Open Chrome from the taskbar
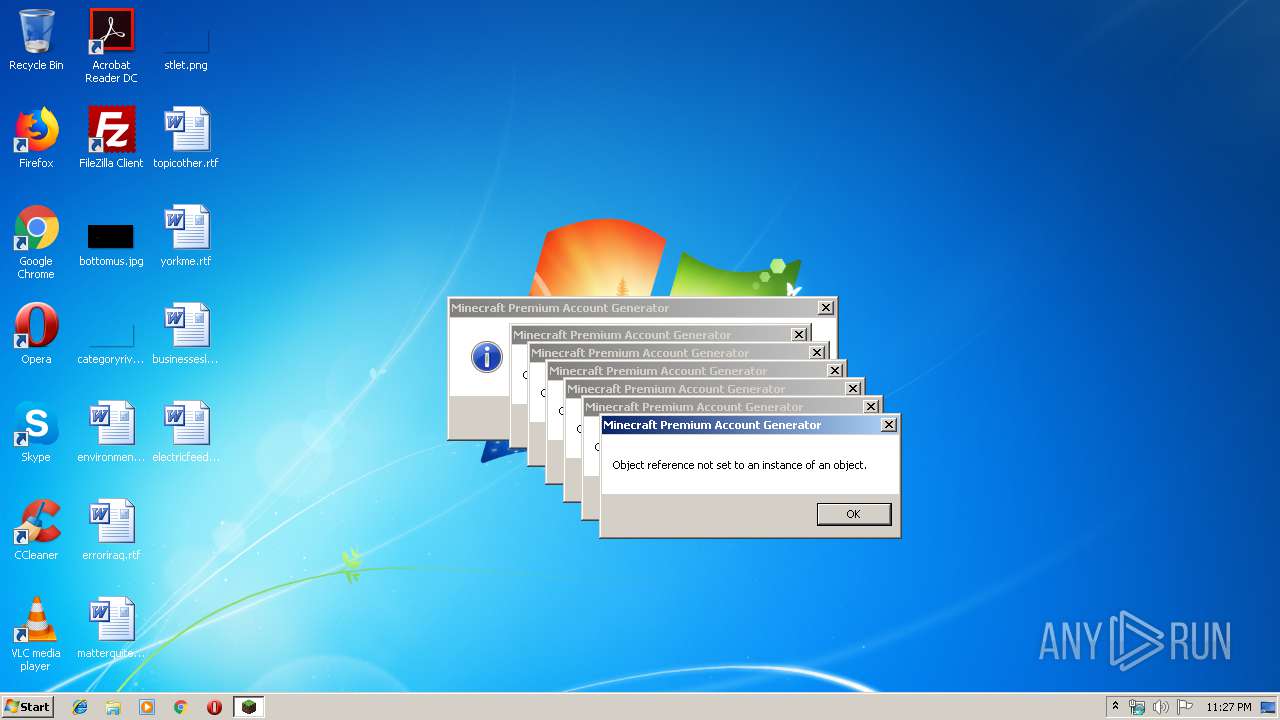Viewport: 1280px width, 720px height. pyautogui.click(x=181, y=707)
